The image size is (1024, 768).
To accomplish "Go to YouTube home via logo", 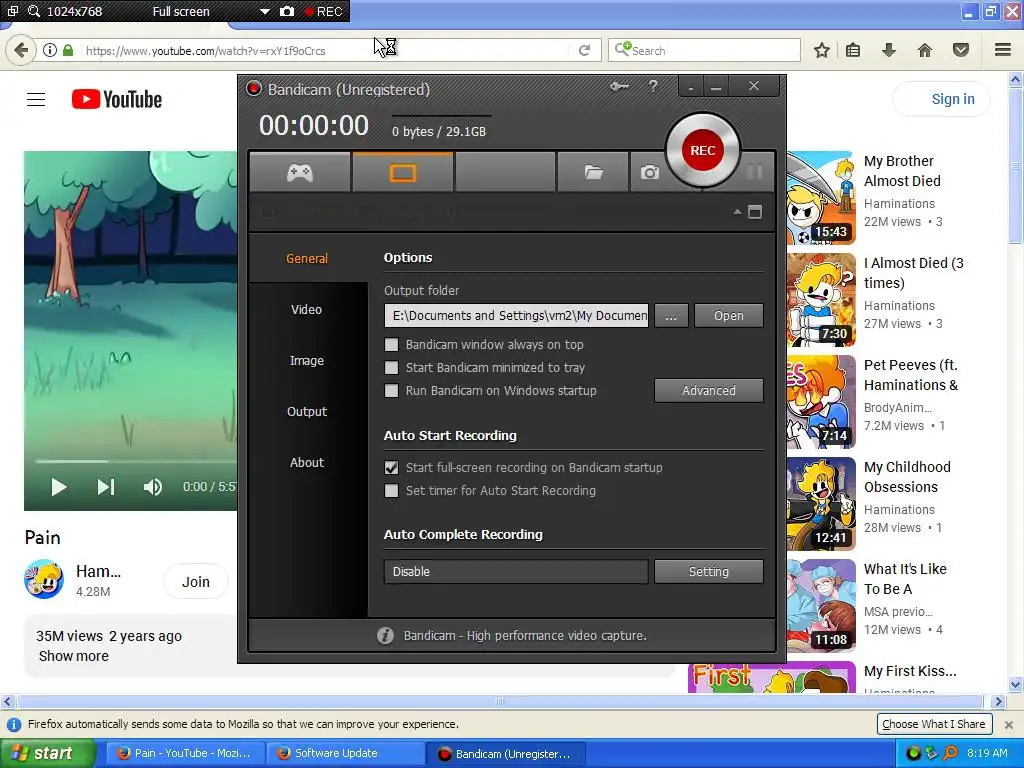I will click(117, 99).
